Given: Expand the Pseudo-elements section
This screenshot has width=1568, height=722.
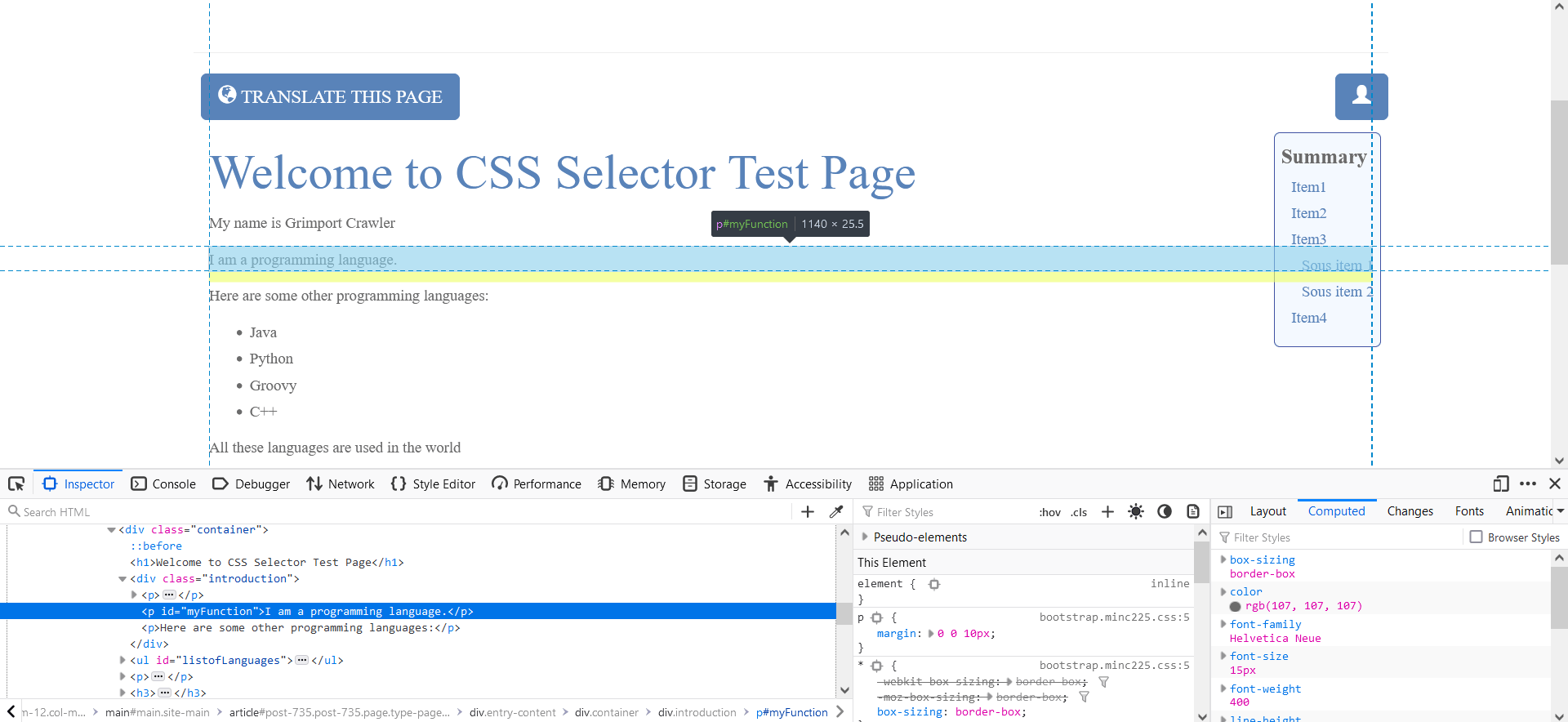Looking at the screenshot, I should pos(865,537).
